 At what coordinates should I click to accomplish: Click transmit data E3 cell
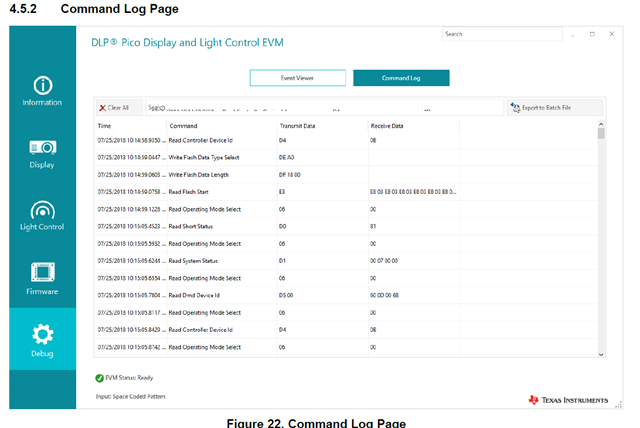pos(282,192)
